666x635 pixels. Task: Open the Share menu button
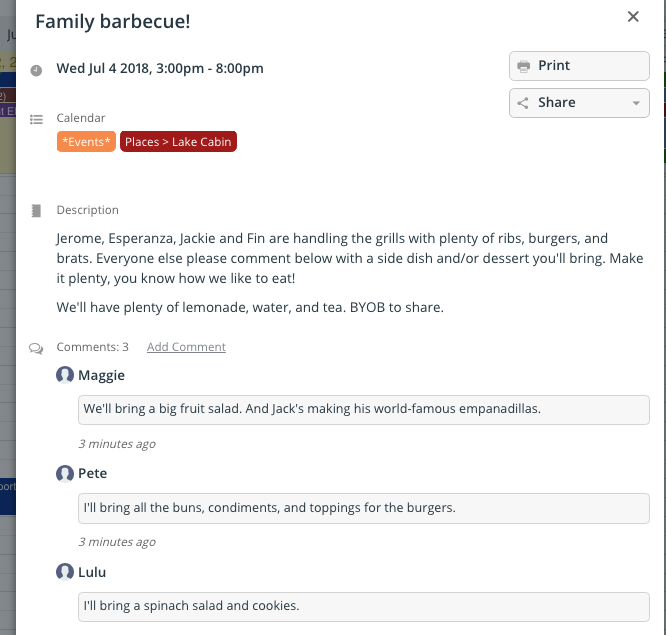point(579,103)
